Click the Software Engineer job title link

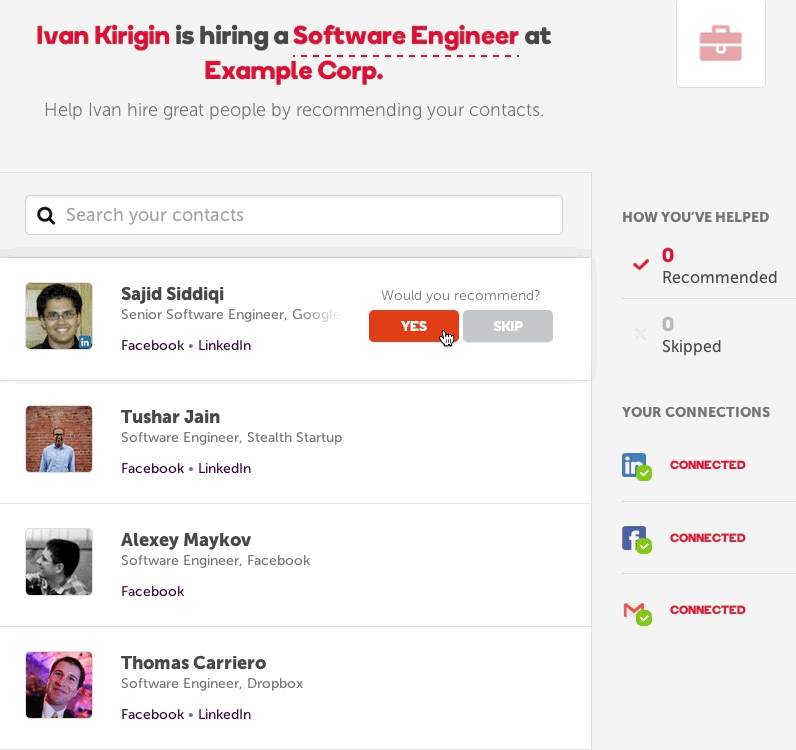click(x=406, y=37)
